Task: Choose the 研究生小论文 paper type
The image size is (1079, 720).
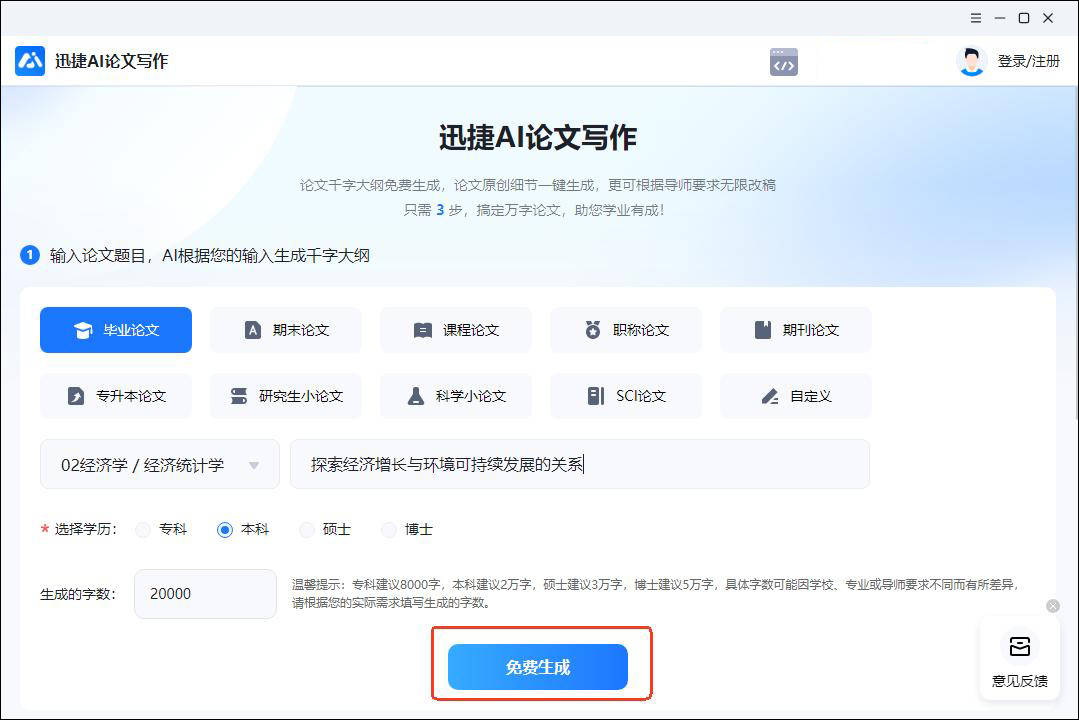Action: tap(286, 396)
